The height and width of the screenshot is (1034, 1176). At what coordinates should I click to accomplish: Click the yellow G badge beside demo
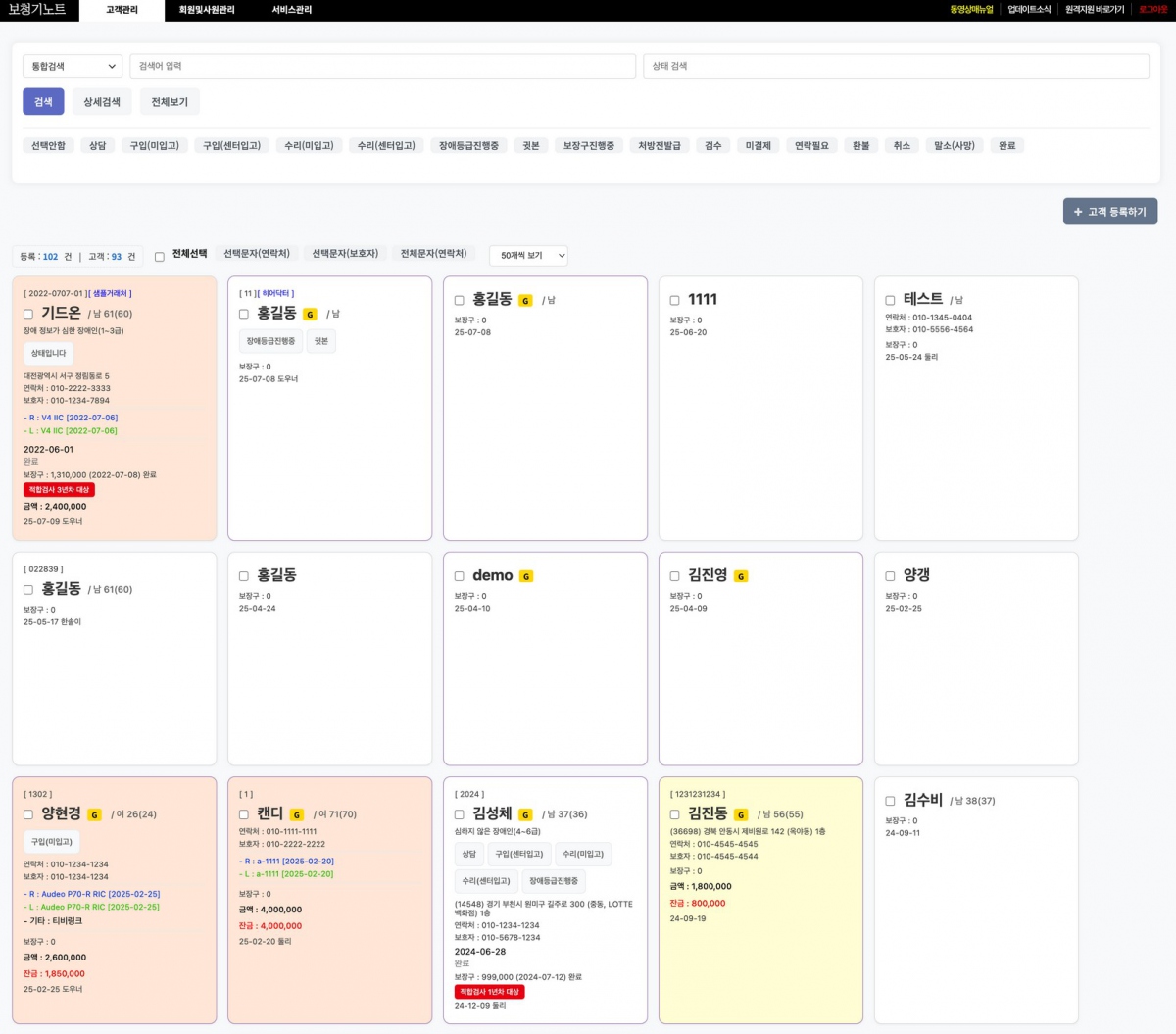(x=526, y=576)
